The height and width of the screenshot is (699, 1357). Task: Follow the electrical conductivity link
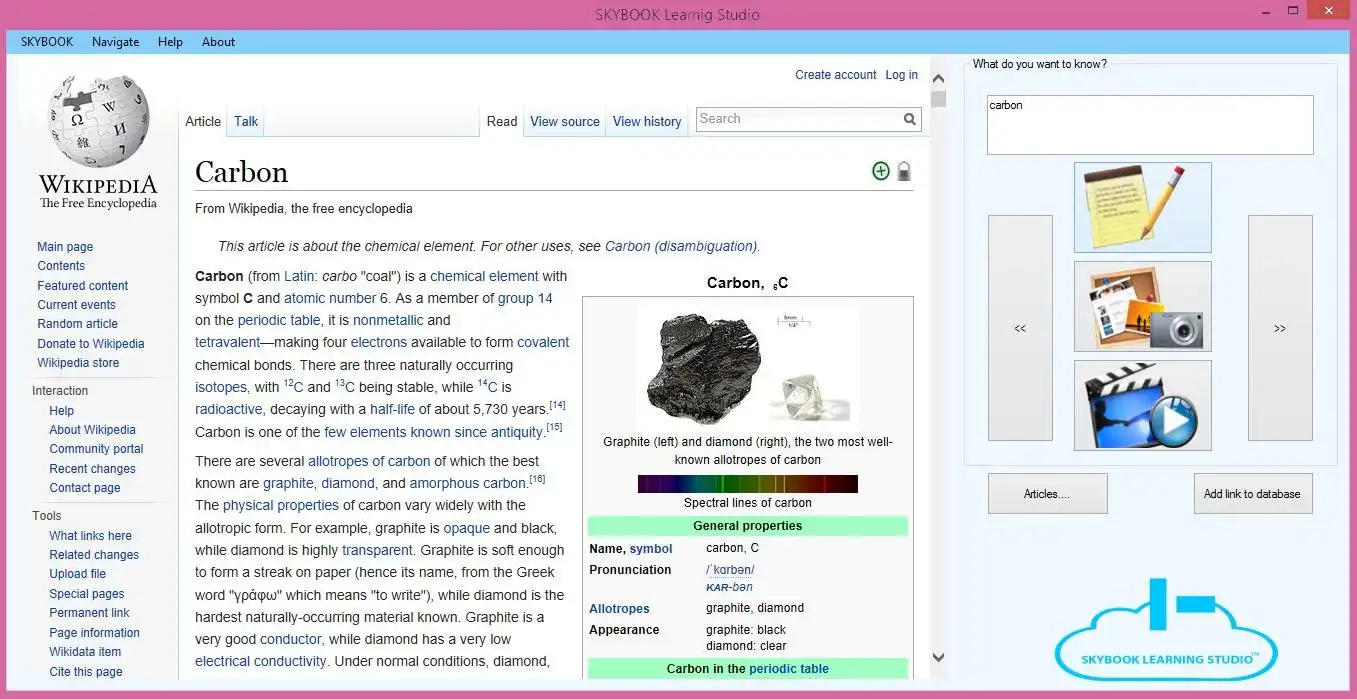[x=261, y=661]
